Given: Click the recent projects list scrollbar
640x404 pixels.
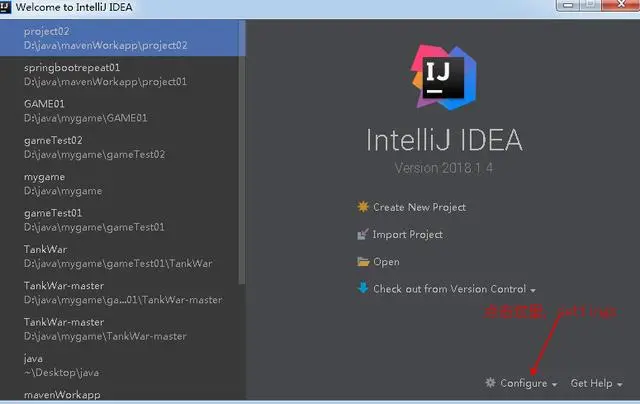Looking at the screenshot, I should pyautogui.click(x=242, y=153).
